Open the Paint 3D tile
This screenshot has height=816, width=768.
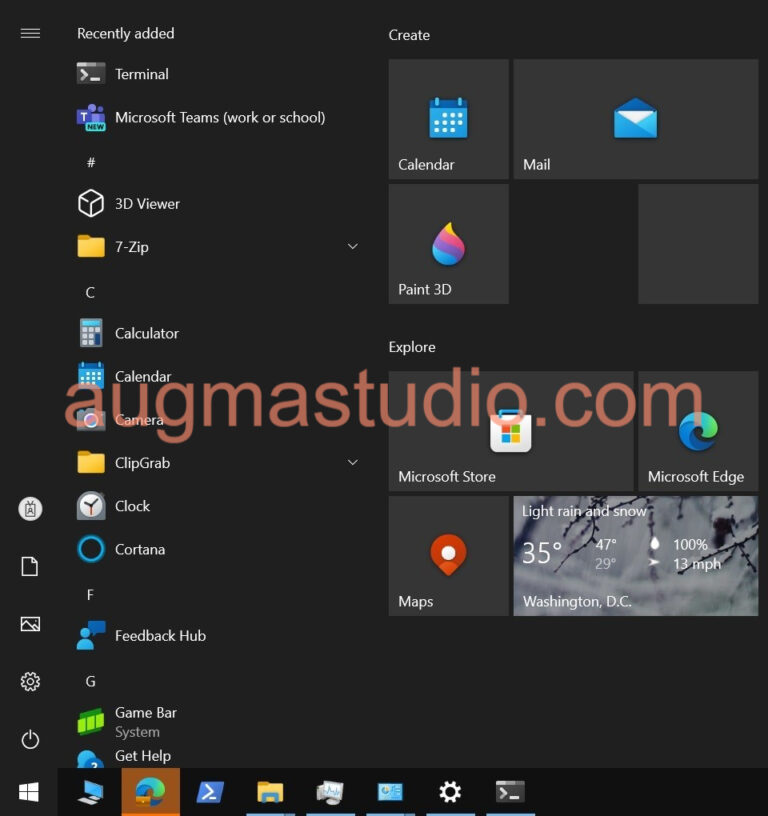[x=449, y=244]
